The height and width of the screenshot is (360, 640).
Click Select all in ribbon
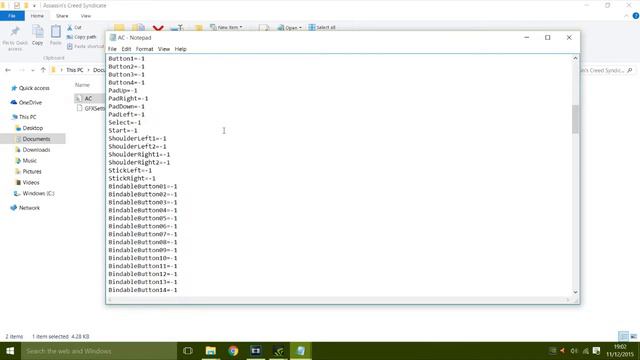[x=322, y=27]
